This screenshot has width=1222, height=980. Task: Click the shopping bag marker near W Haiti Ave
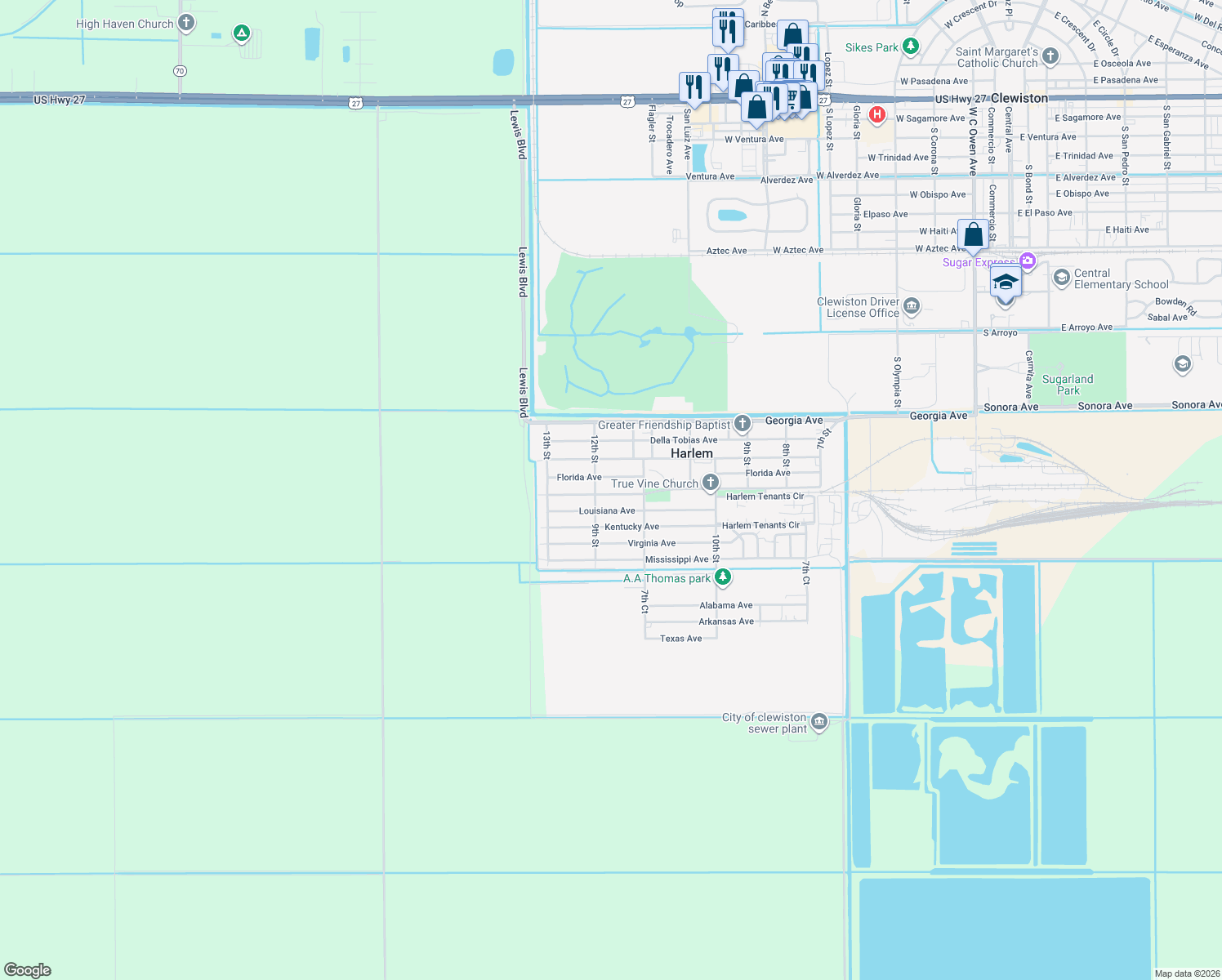click(x=973, y=235)
